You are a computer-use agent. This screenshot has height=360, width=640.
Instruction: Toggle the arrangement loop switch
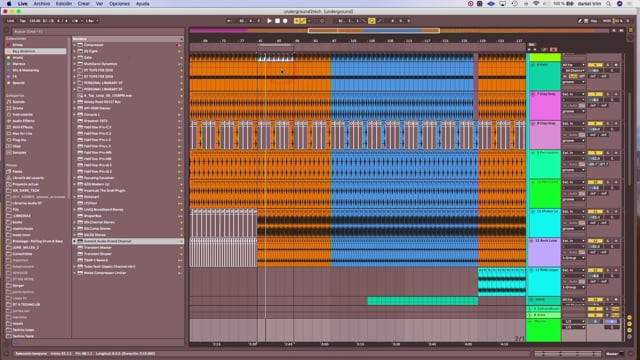[371, 21]
